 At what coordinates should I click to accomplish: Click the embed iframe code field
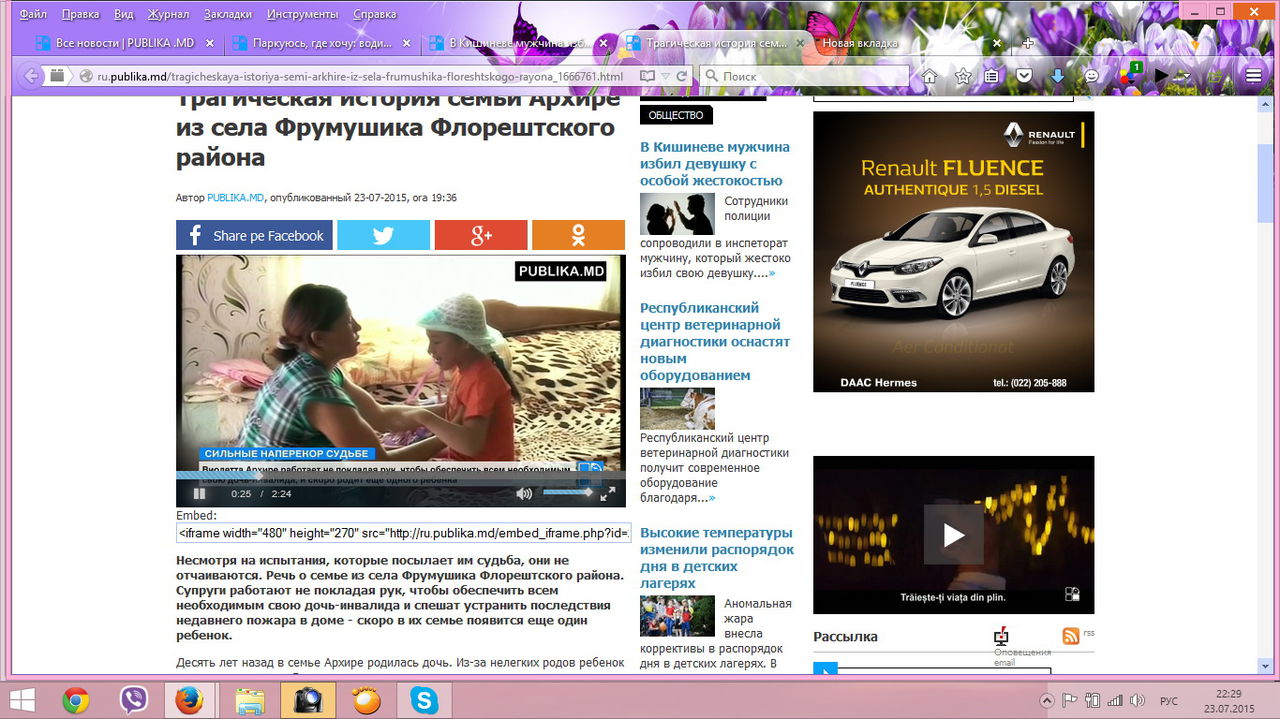click(404, 533)
